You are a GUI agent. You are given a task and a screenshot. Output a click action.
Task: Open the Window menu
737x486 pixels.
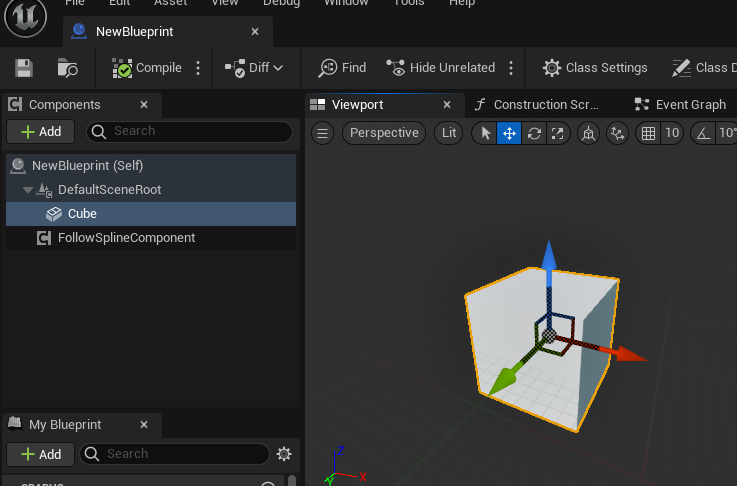(346, 3)
